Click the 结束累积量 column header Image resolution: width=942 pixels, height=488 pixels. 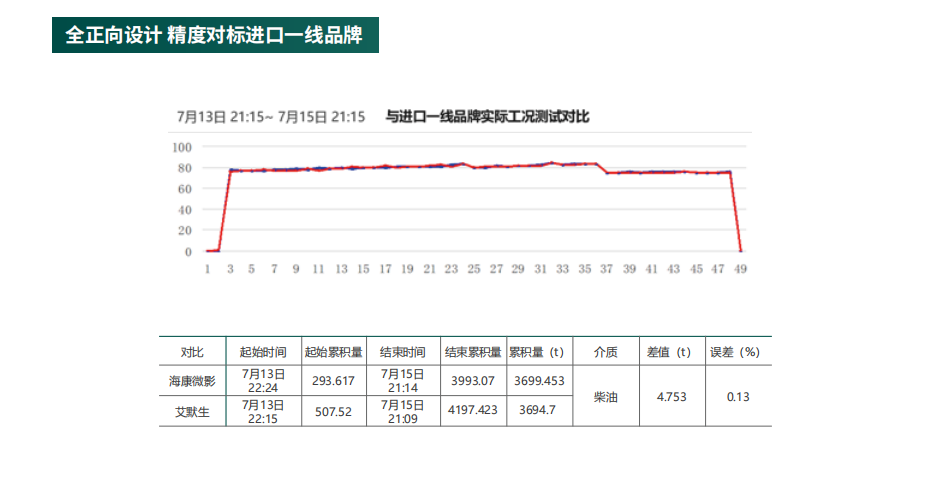coord(473,352)
